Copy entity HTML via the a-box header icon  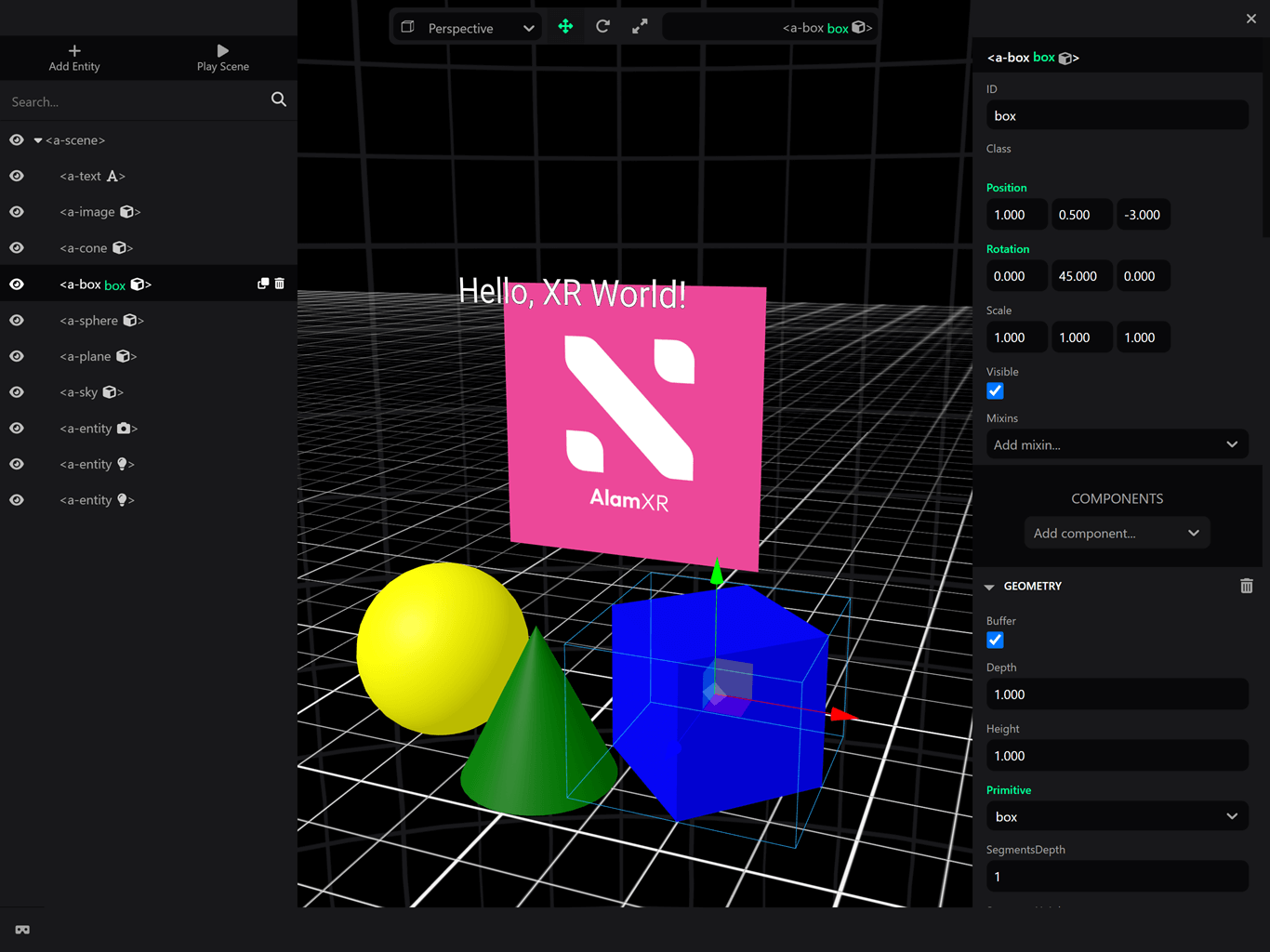tap(1065, 58)
